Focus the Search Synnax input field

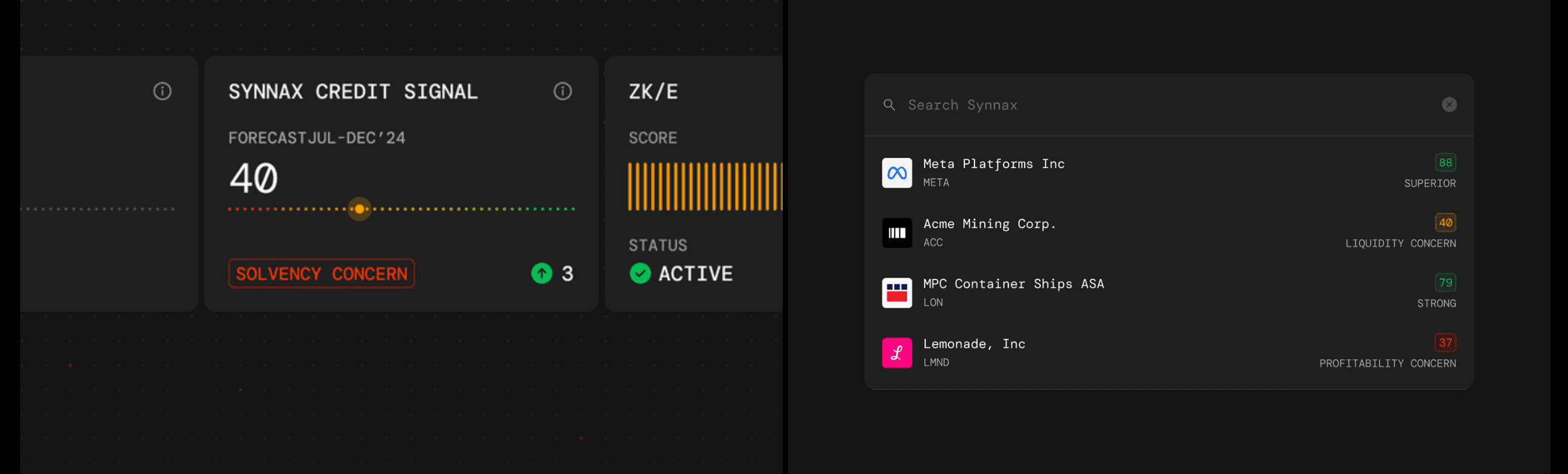(1149, 105)
